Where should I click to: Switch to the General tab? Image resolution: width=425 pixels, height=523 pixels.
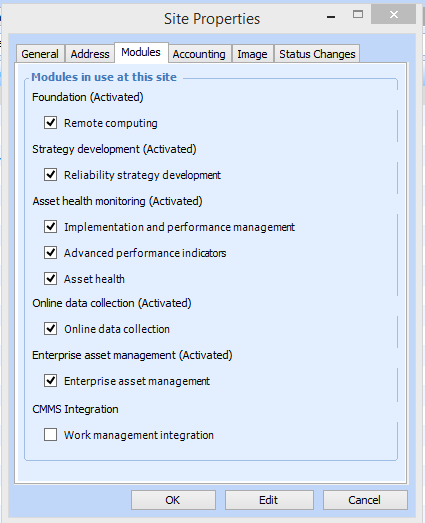coord(40,54)
